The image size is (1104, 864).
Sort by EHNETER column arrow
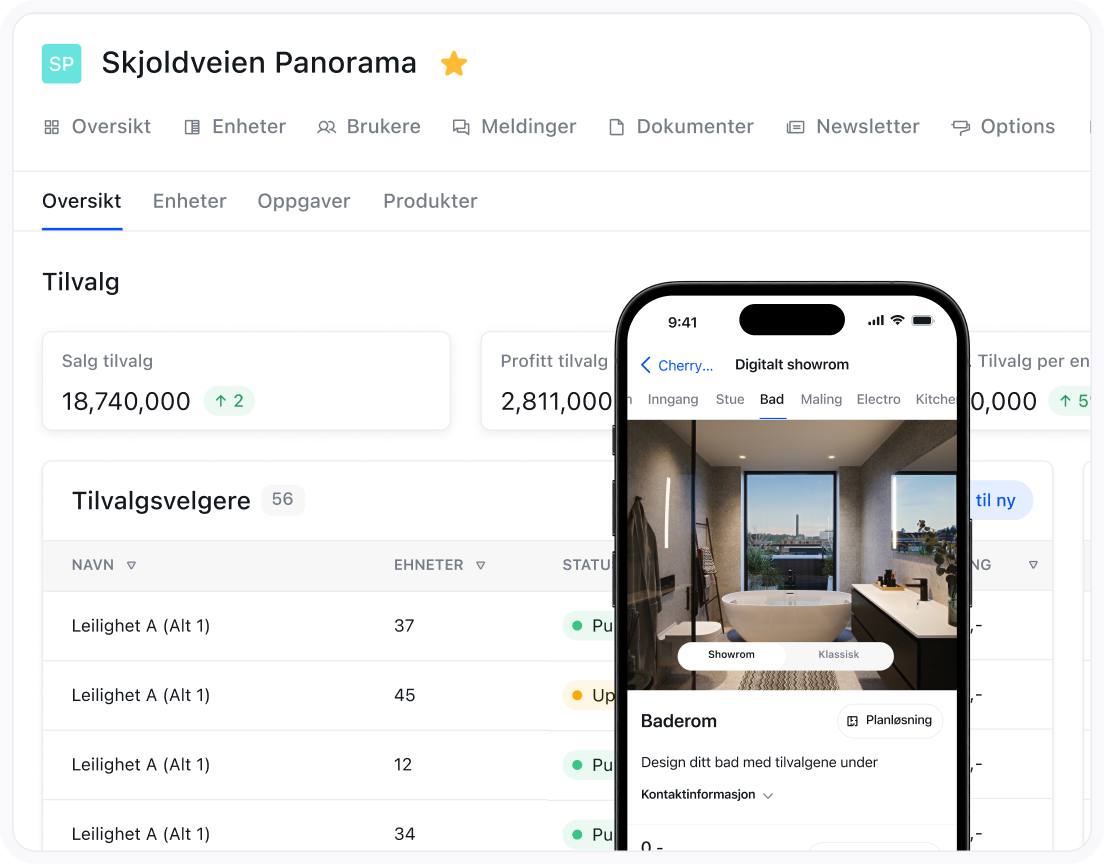[x=480, y=566]
